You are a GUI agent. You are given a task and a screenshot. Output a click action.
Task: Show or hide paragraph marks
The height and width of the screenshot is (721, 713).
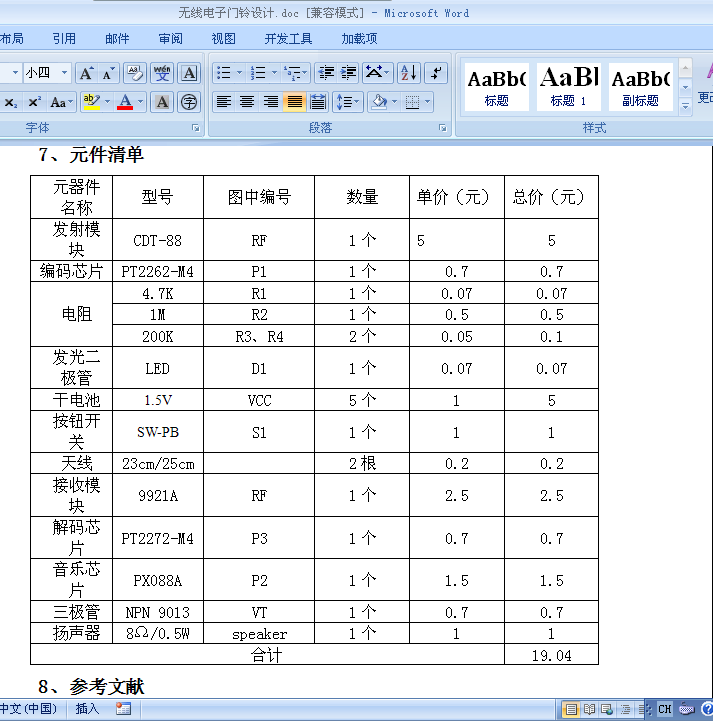coord(436,73)
